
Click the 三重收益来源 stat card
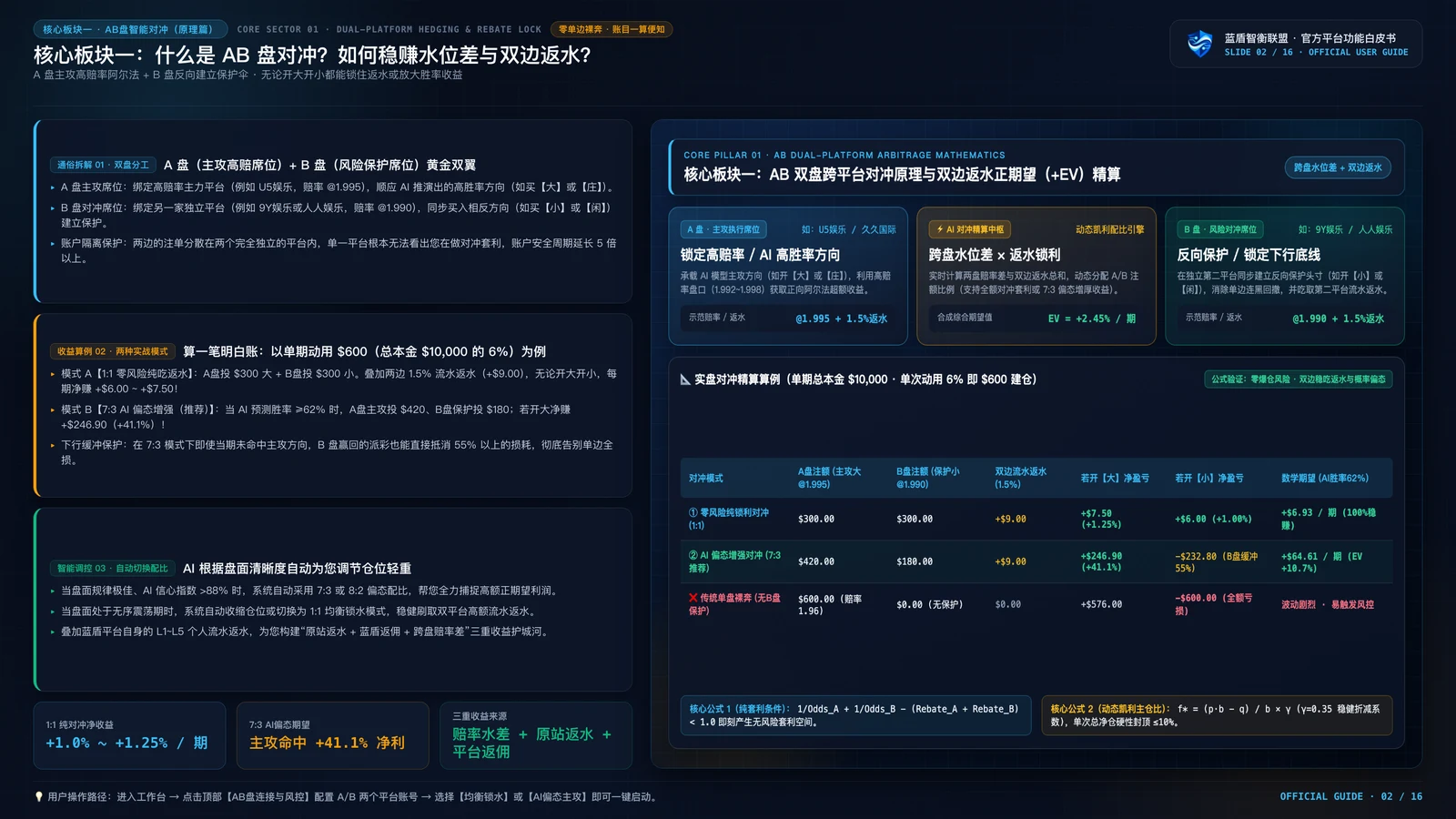pyautogui.click(x=536, y=735)
